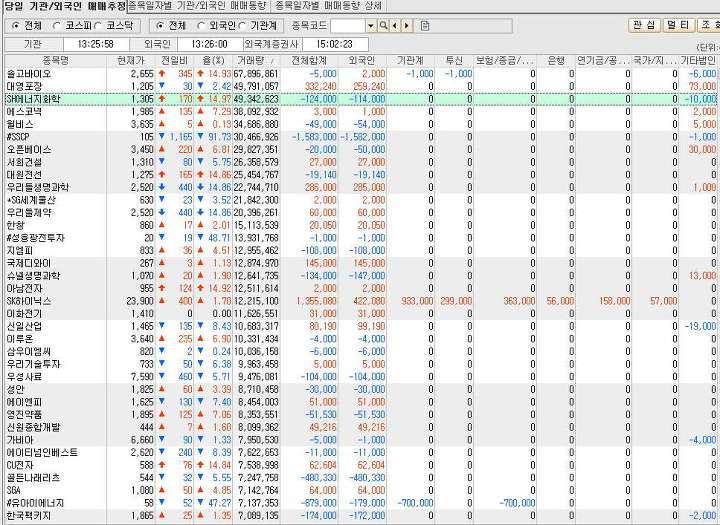The width and height of the screenshot is (720, 525).
Task: Click the previous stock left-arrow icon
Action: pyautogui.click(x=394, y=26)
